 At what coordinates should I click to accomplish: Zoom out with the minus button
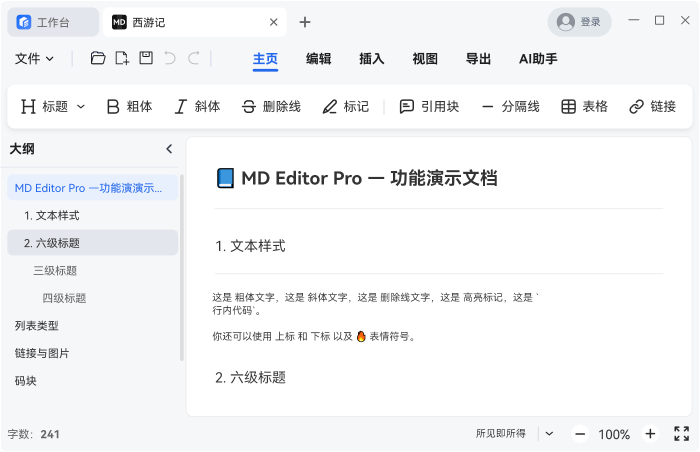580,434
